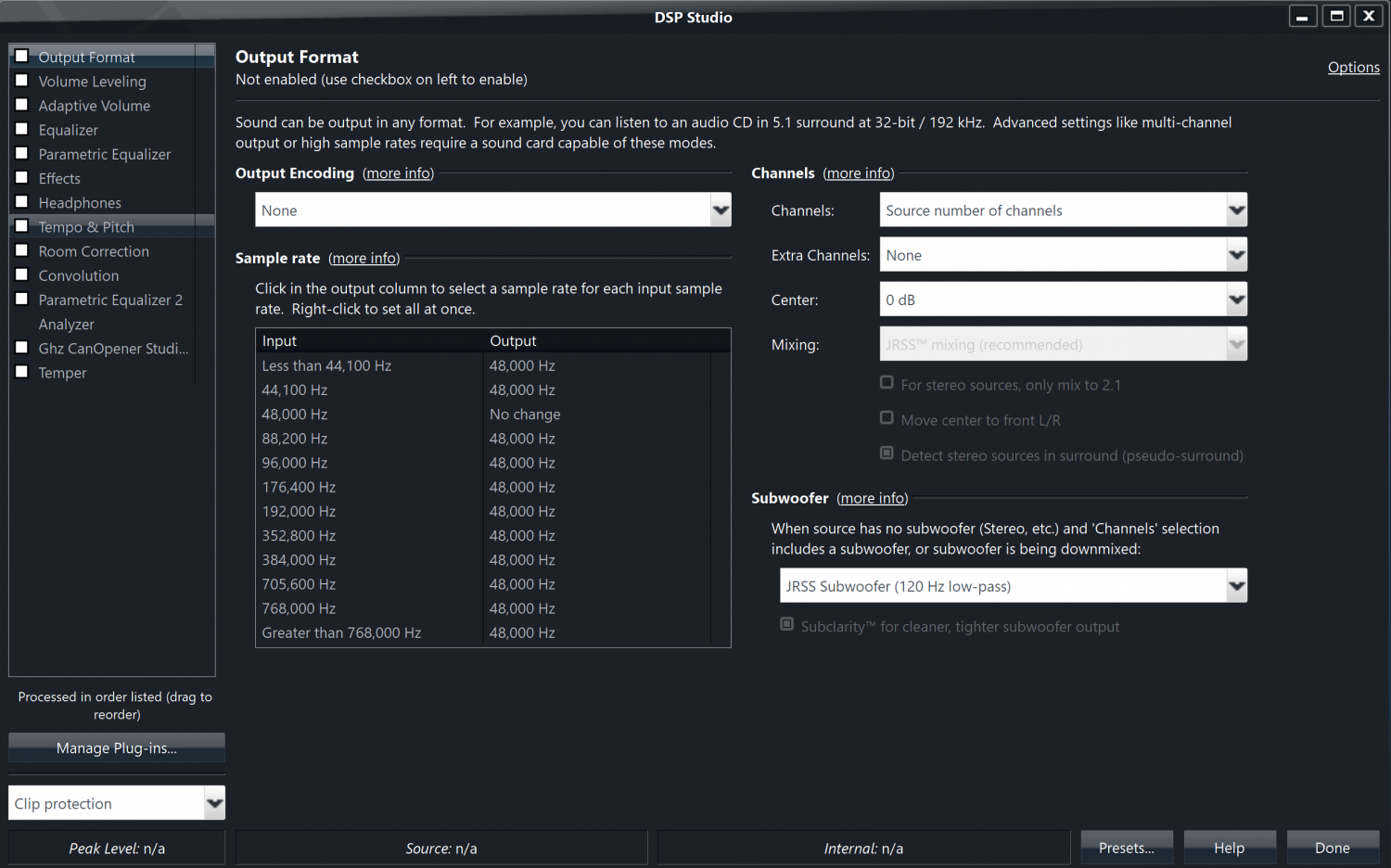Click 'No change' output for 48,000 Hz
1391x868 pixels.
tap(525, 415)
